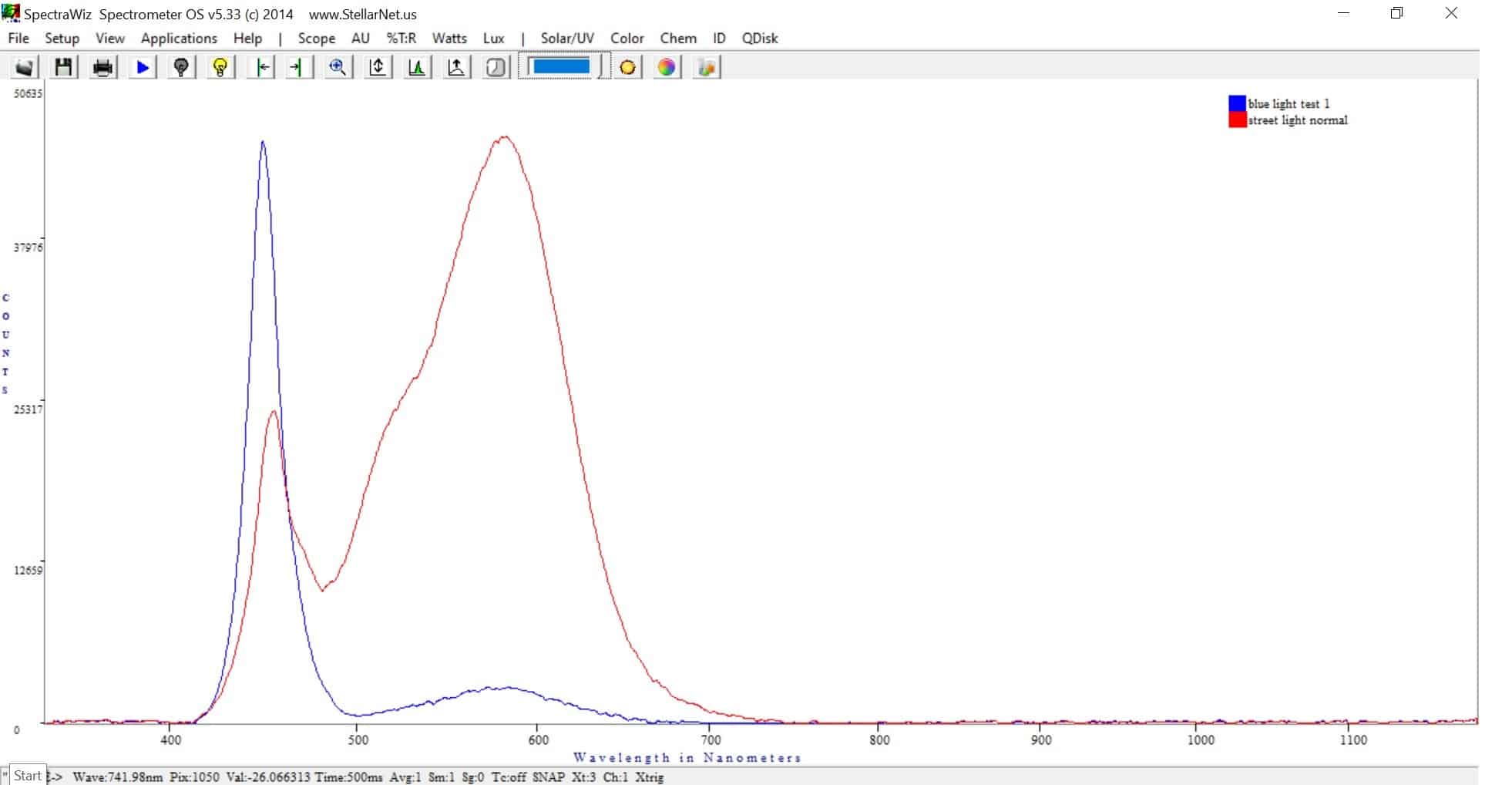
Task: Click the red legend swatch for street light normal
Action: coord(1237,120)
